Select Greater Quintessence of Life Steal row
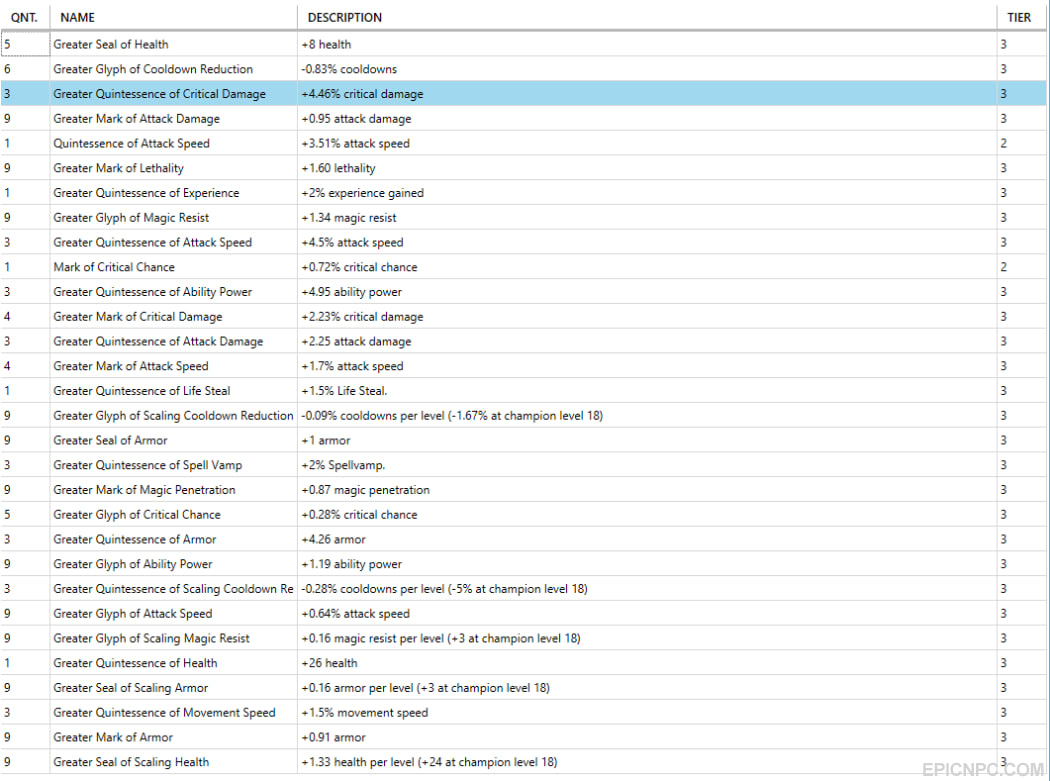This screenshot has width=1050, height=781. (x=523, y=390)
